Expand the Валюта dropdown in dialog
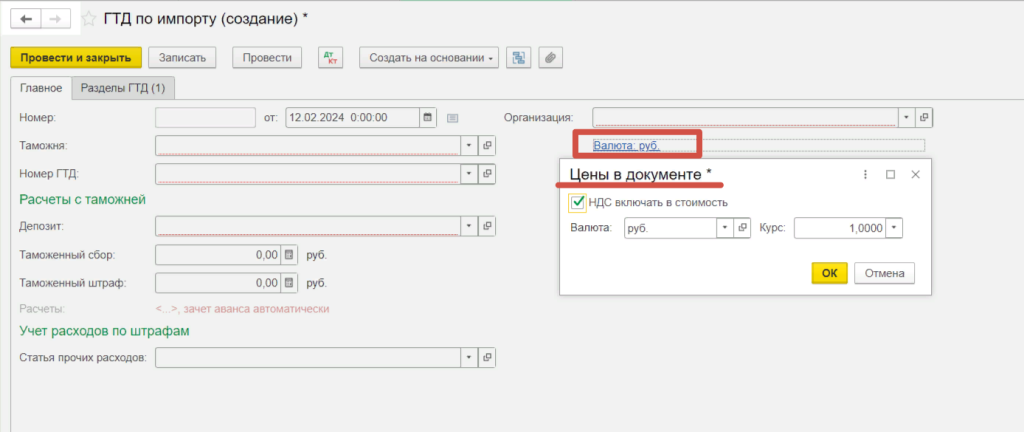This screenshot has width=1024, height=432. [x=724, y=228]
